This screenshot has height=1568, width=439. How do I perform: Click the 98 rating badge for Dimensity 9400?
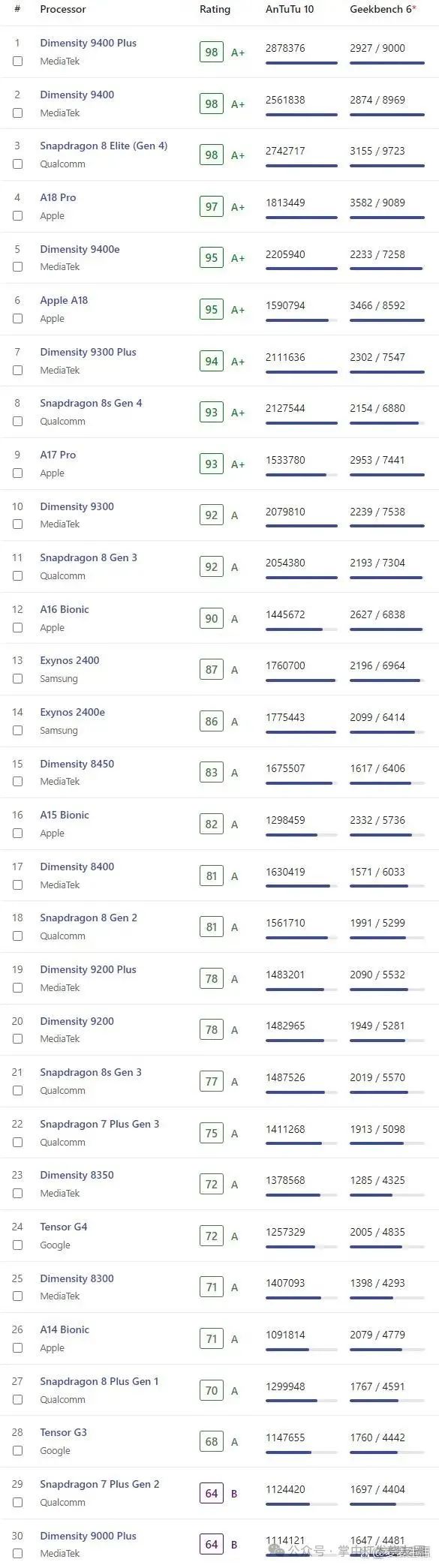212,104
